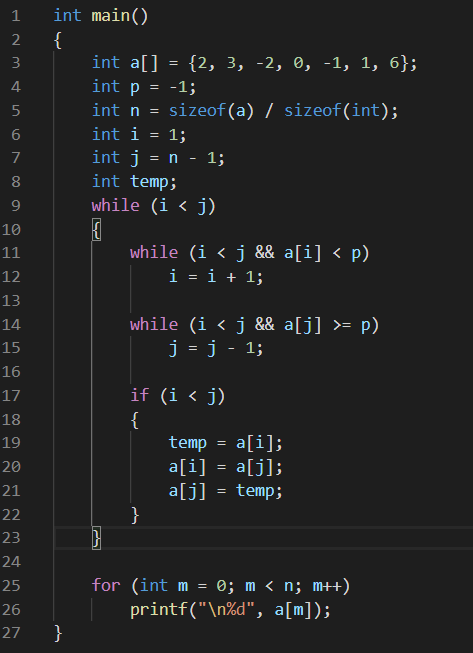Viewport: 473px width, 653px height.
Task: Click the first 'sizeof' keyword before (a)
Action: click(x=197, y=110)
